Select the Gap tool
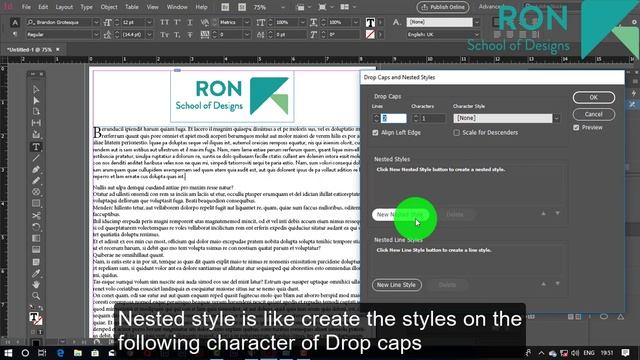 [36, 123]
